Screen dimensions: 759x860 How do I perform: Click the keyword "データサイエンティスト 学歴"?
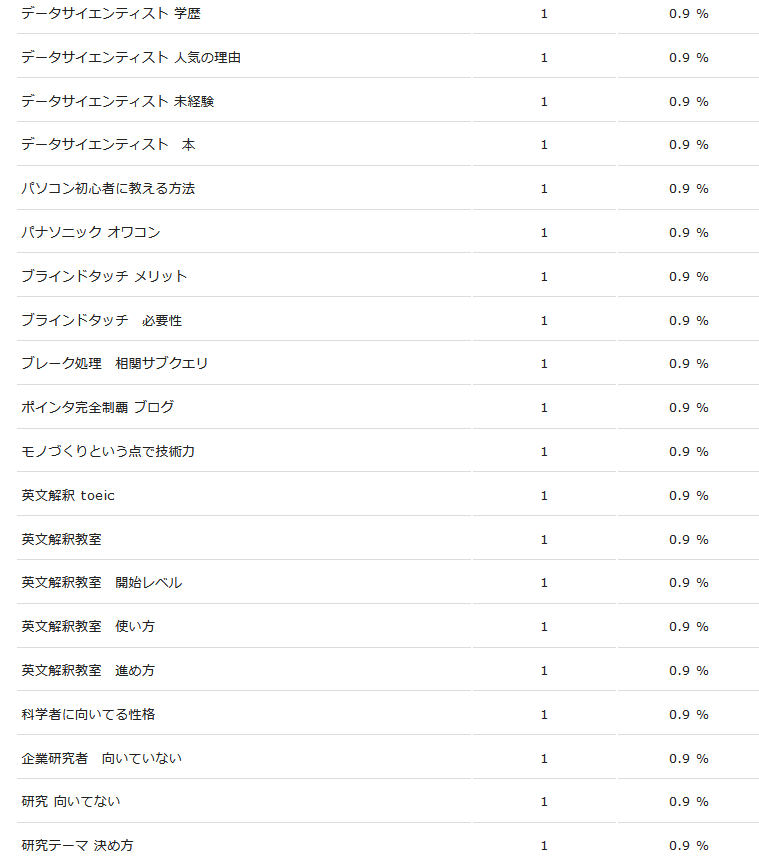tap(111, 14)
